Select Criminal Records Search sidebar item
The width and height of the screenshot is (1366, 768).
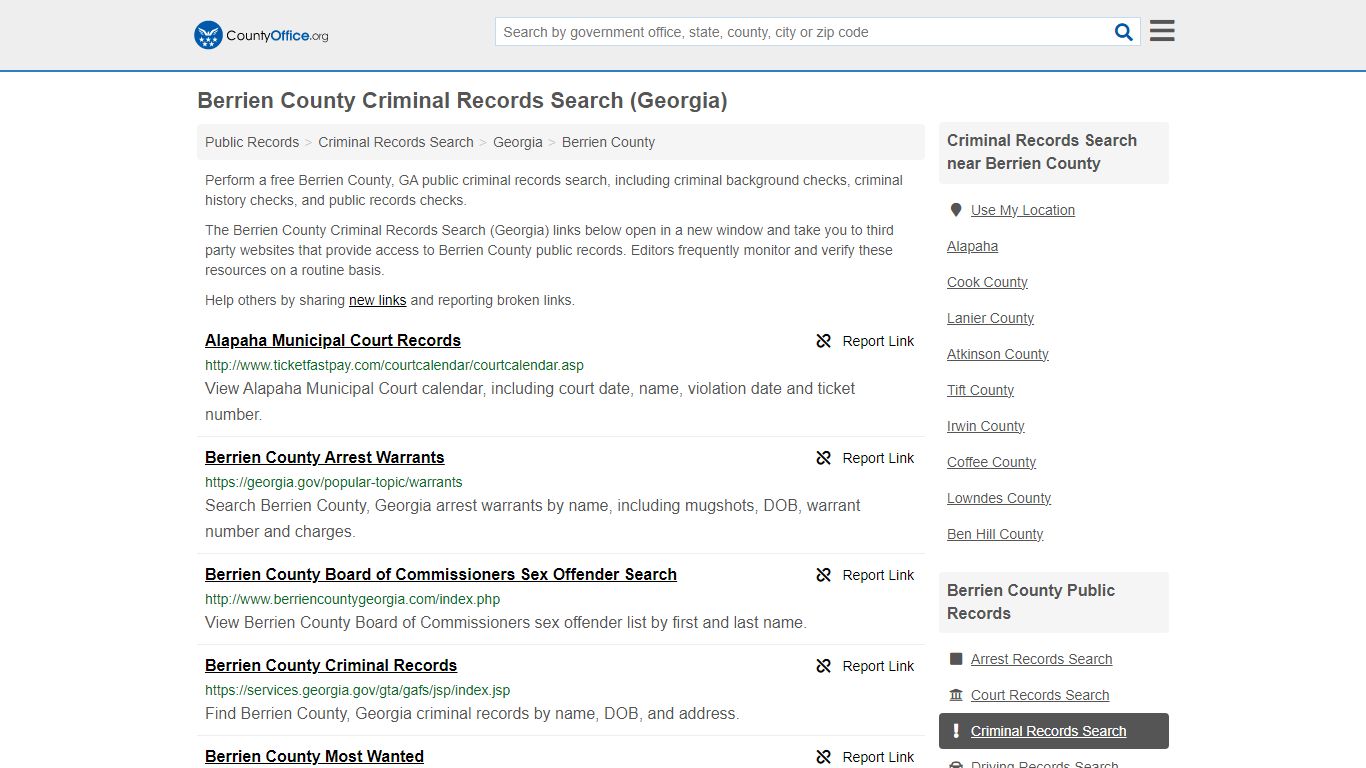click(1054, 731)
